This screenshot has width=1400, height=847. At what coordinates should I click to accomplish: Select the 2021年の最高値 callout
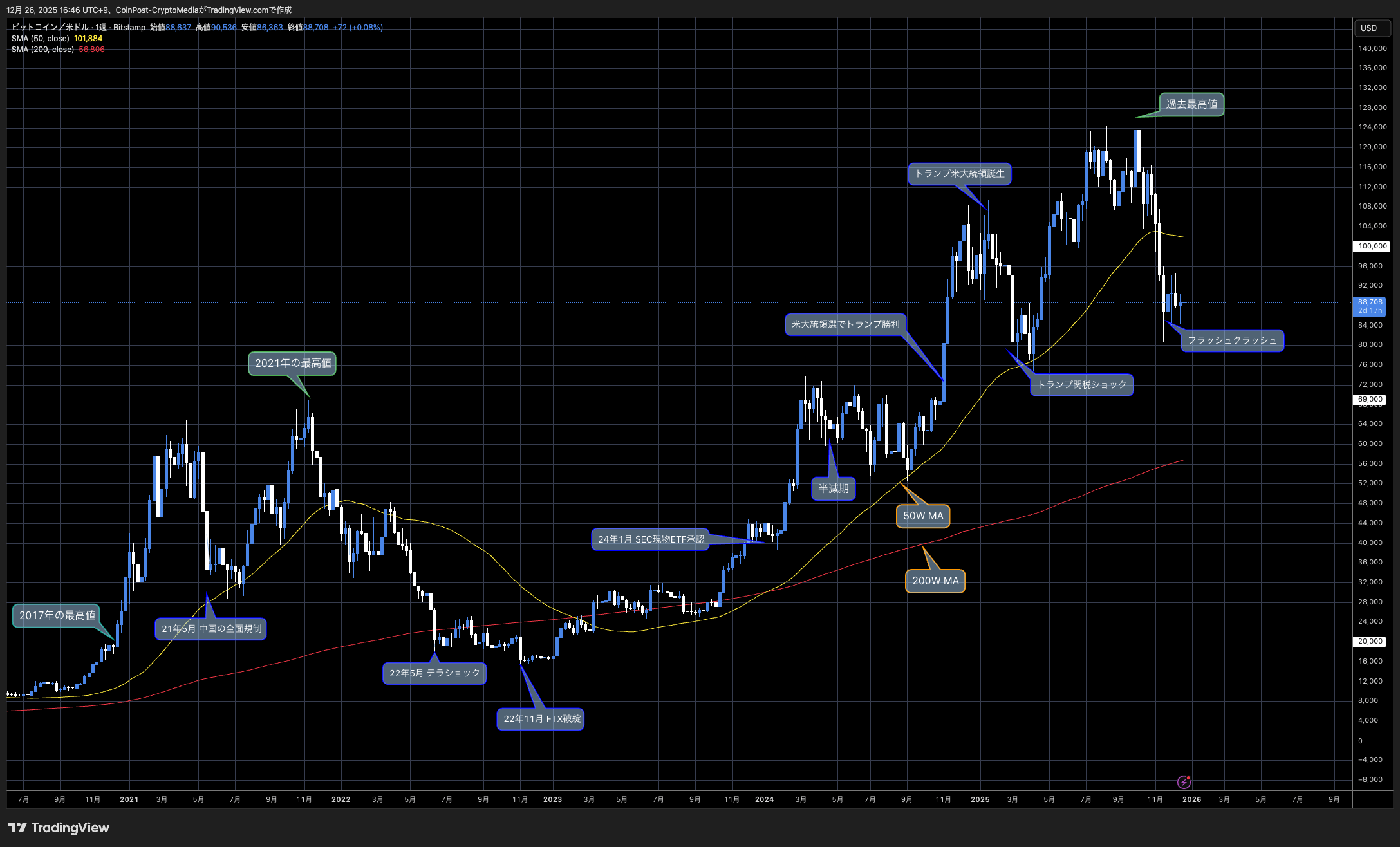point(293,363)
